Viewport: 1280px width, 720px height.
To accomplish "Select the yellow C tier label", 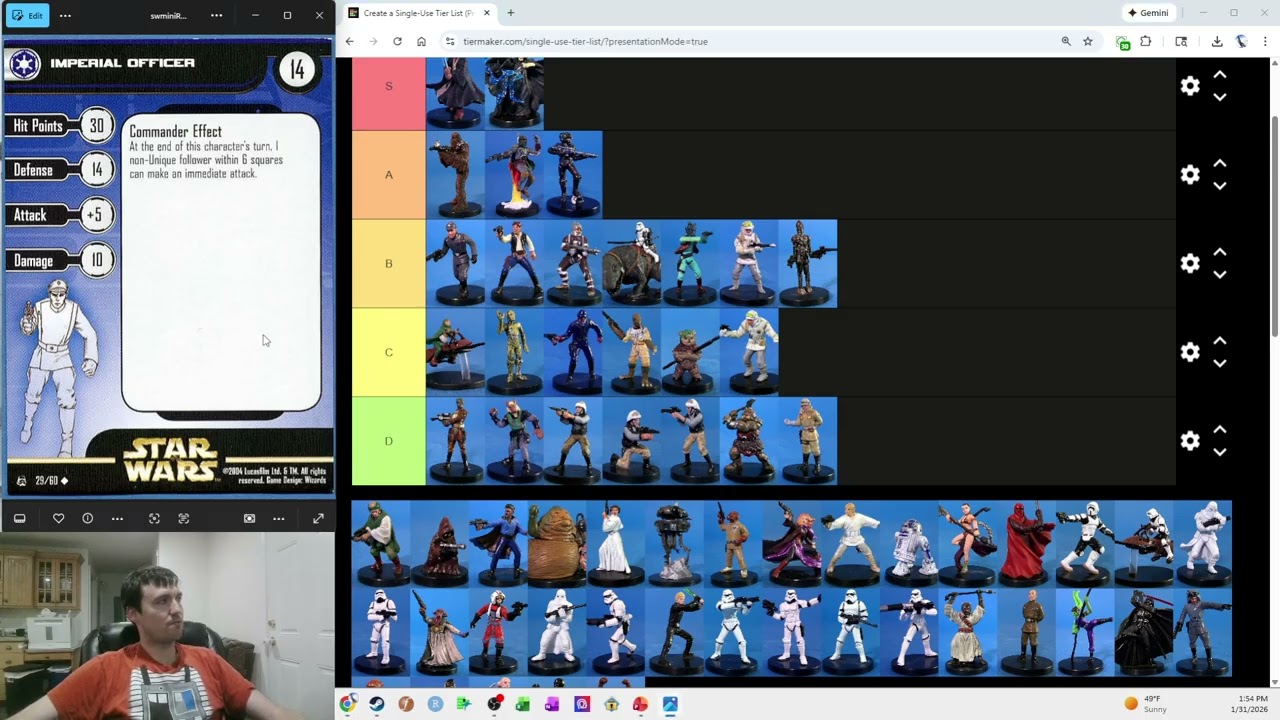I will click(x=389, y=352).
